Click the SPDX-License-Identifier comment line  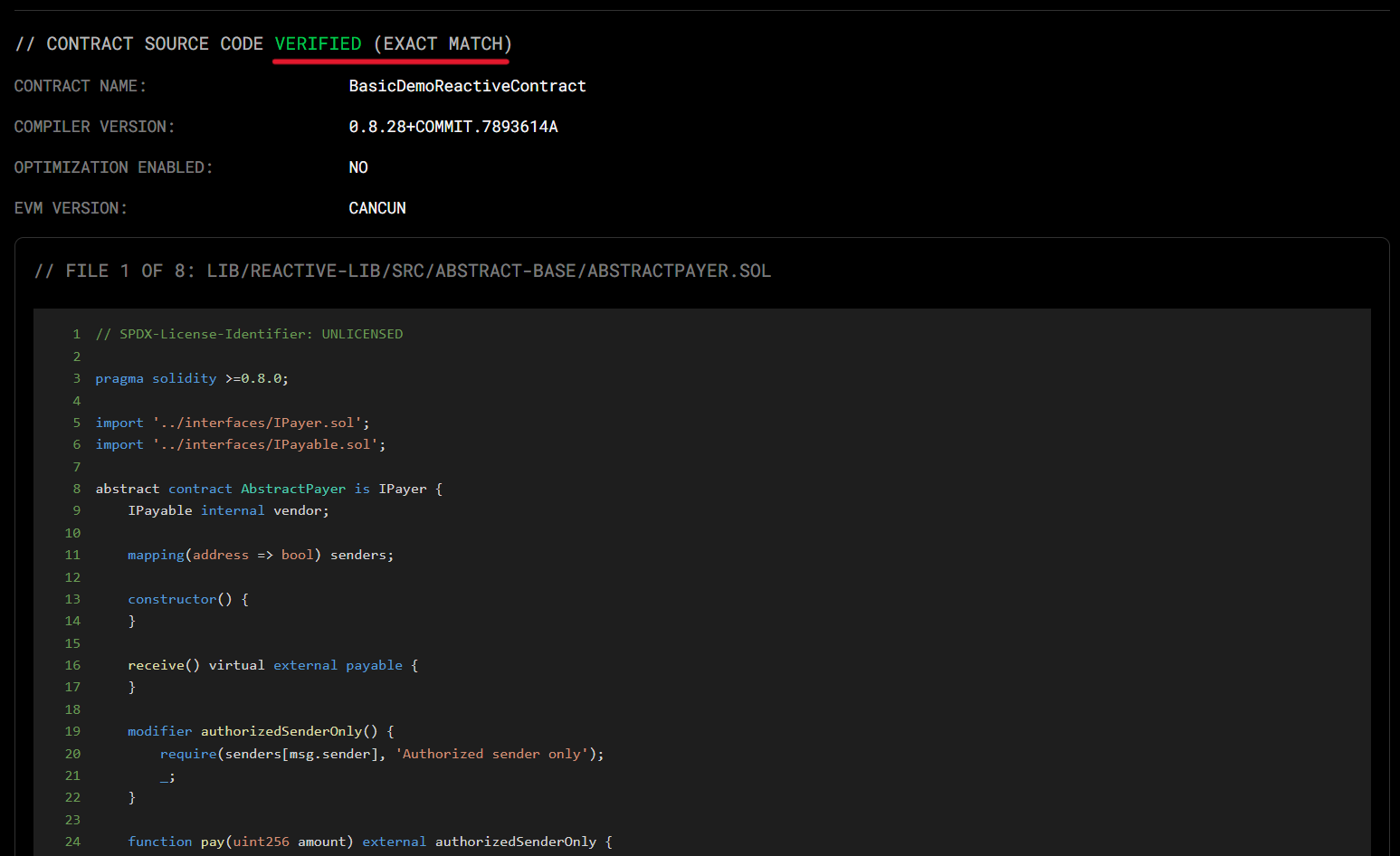click(x=249, y=334)
